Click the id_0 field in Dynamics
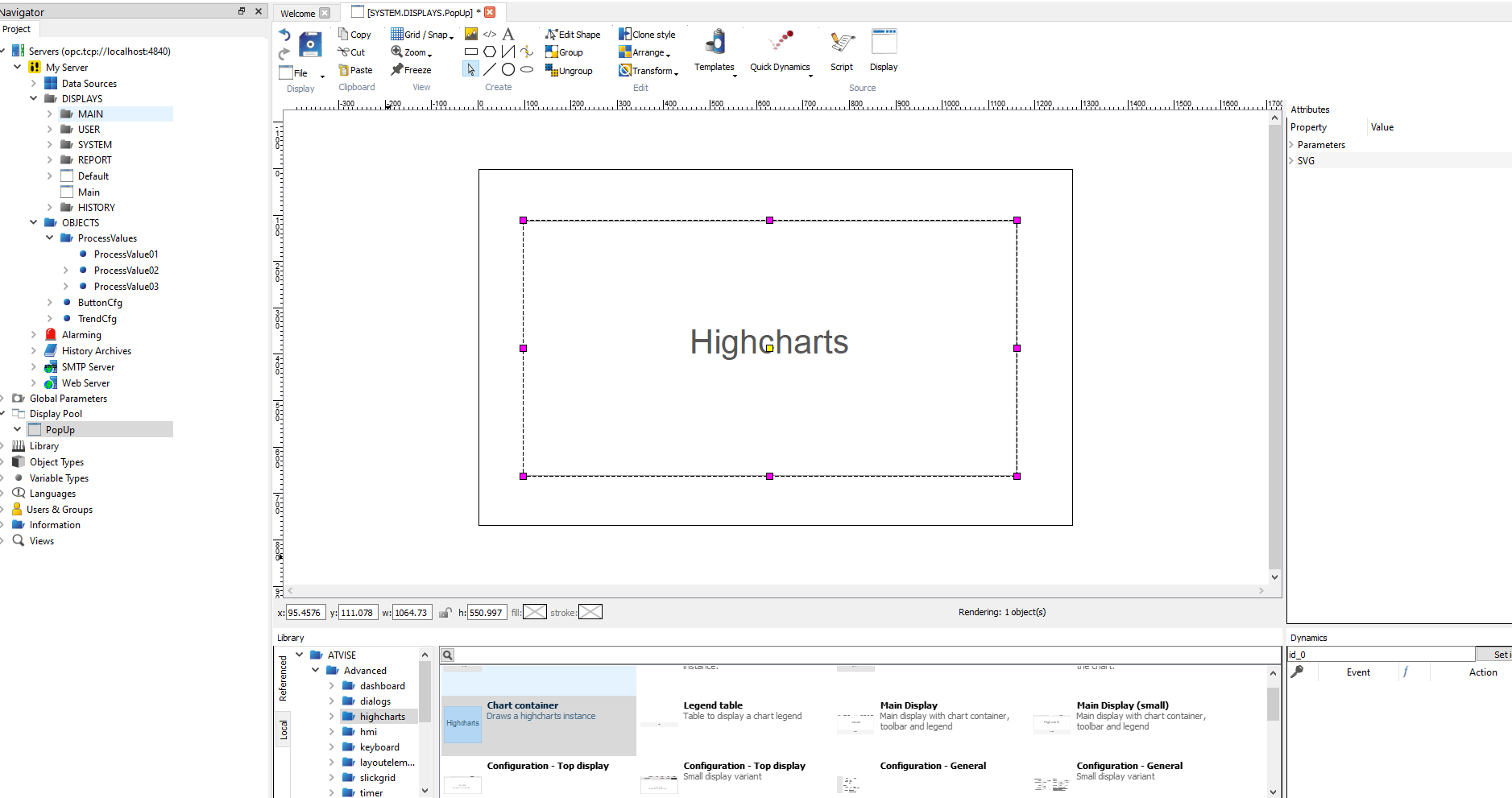Viewport: 1512px width, 798px height. click(x=1381, y=655)
